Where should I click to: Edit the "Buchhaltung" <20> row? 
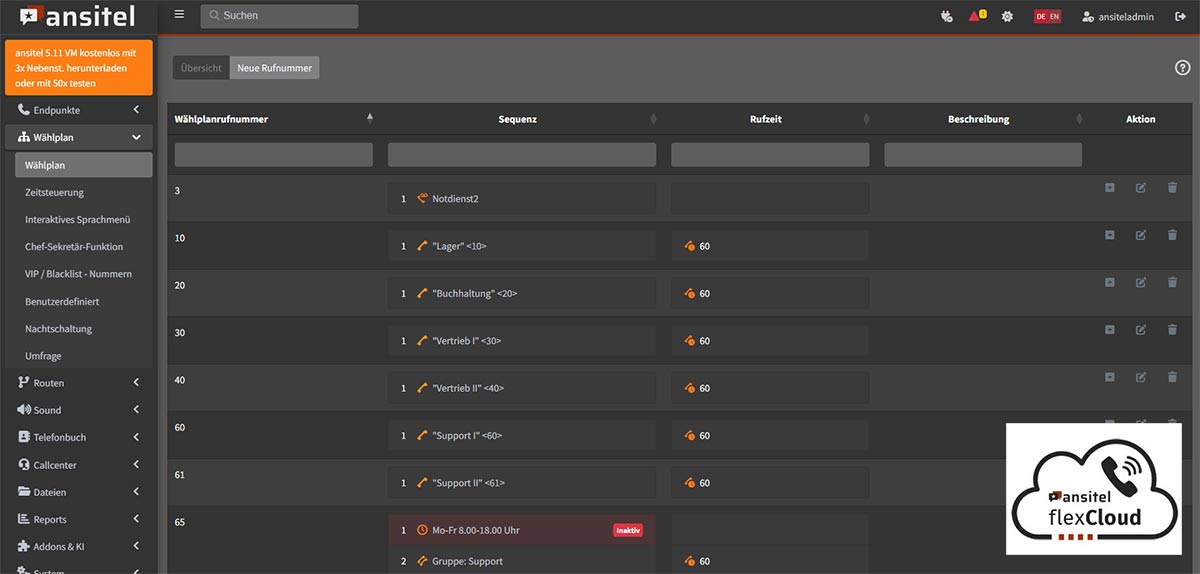[1141, 283]
